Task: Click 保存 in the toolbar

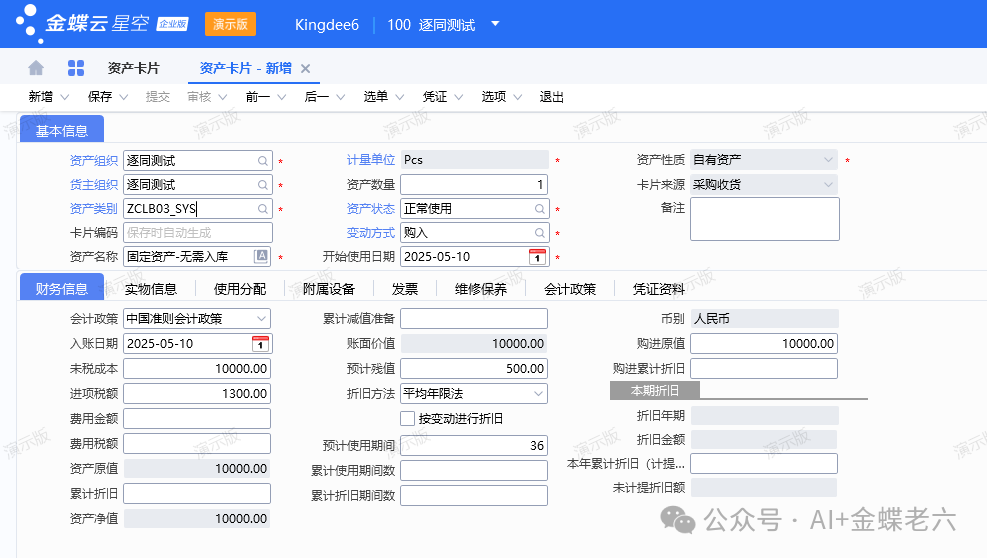Action: click(x=100, y=97)
